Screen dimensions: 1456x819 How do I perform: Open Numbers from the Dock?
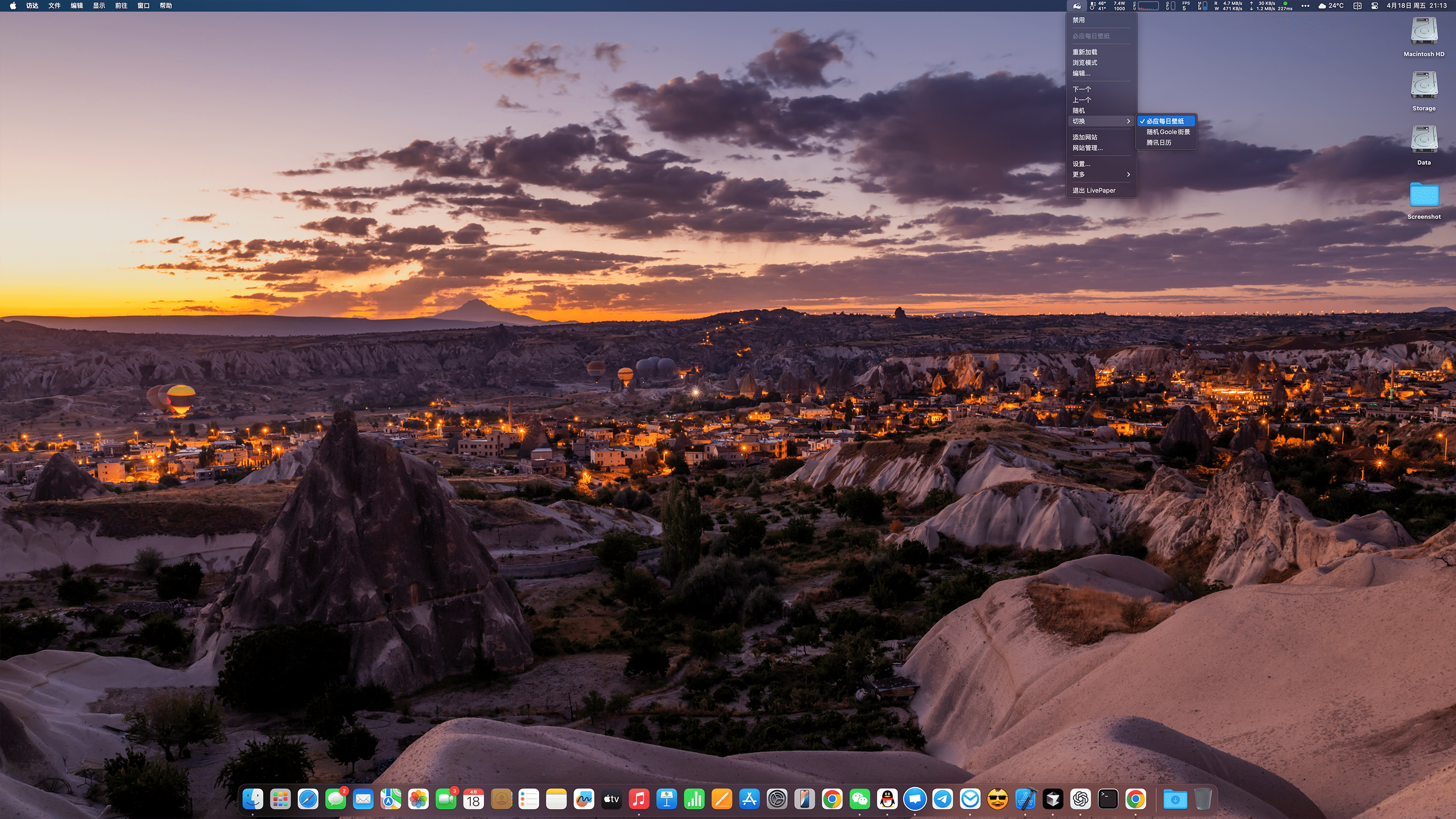coord(694,799)
